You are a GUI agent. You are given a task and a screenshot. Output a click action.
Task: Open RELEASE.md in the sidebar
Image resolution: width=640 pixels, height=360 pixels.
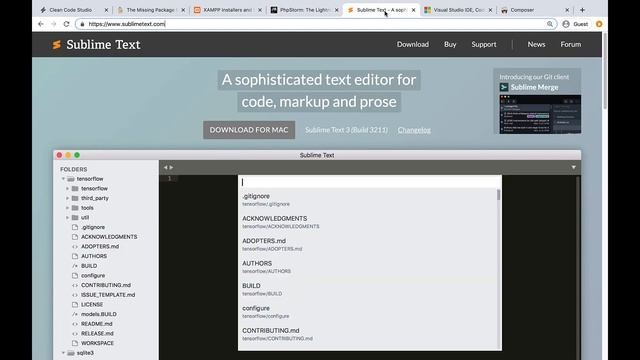[x=97, y=333]
